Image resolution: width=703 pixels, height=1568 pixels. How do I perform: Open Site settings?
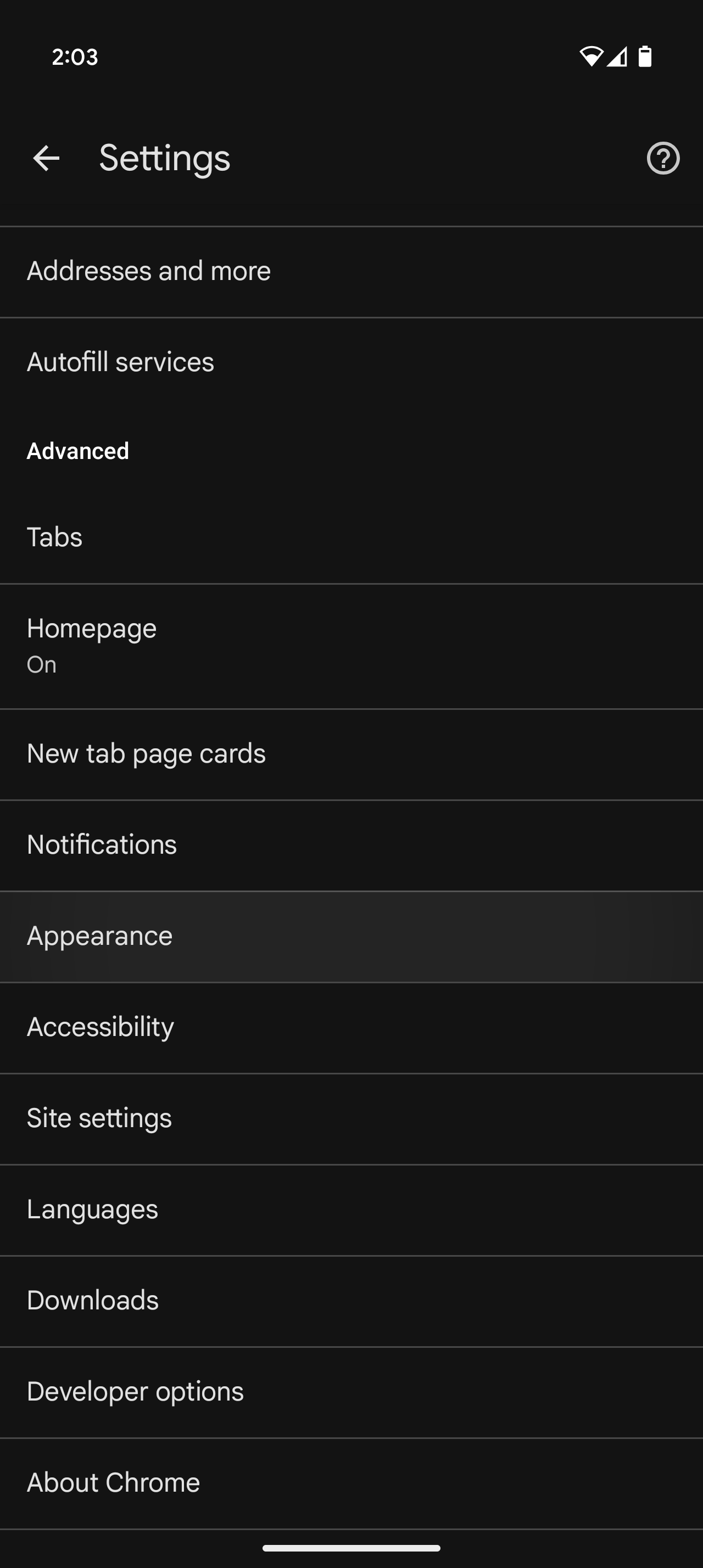point(351,1118)
